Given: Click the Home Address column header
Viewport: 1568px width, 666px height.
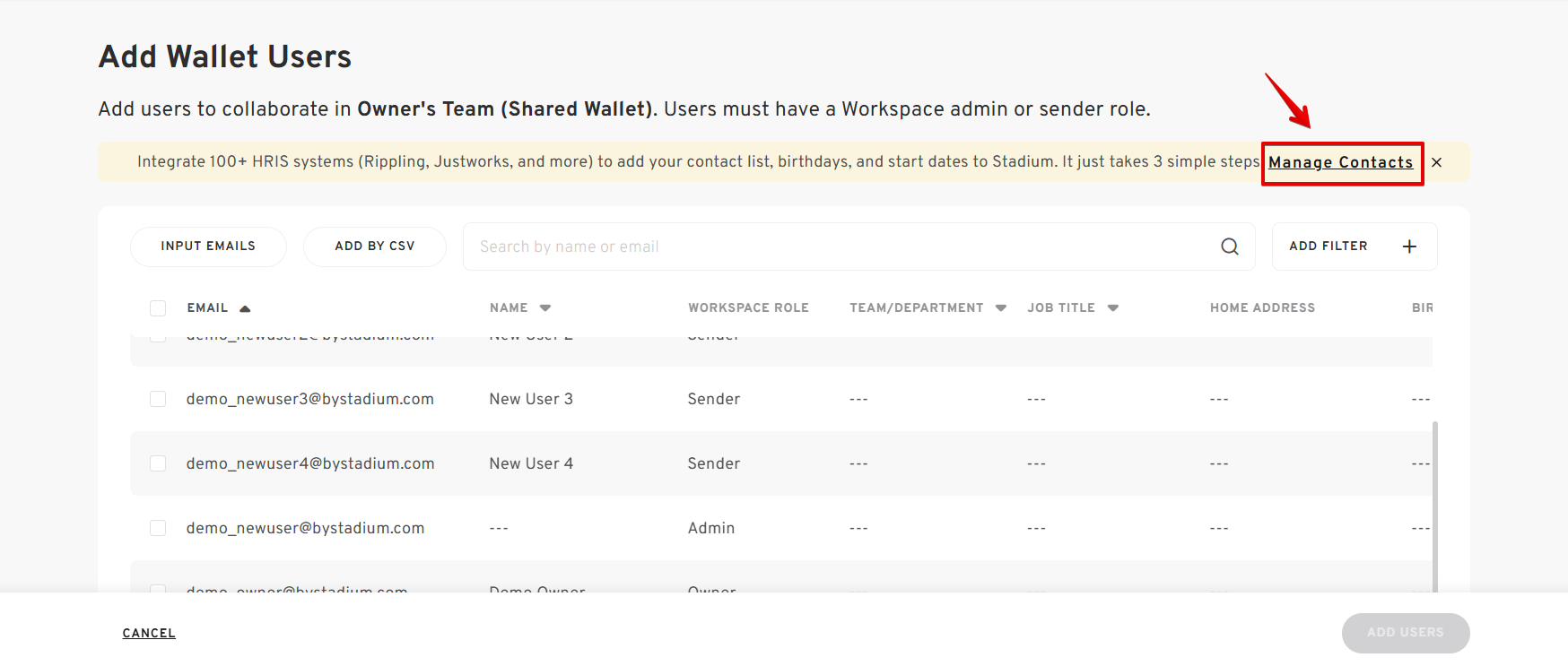Looking at the screenshot, I should coord(1262,308).
